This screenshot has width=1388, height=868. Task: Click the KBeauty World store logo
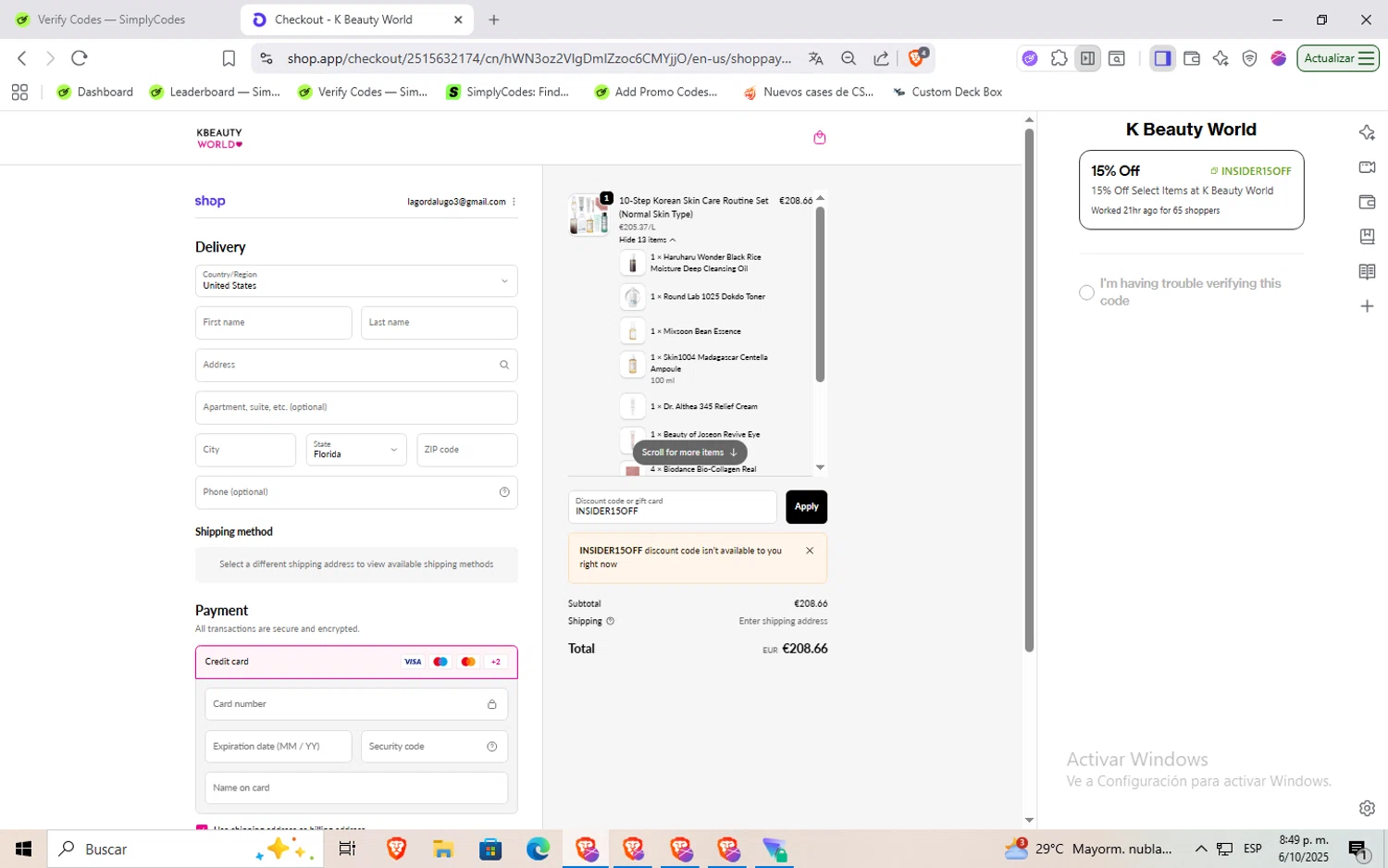(219, 139)
